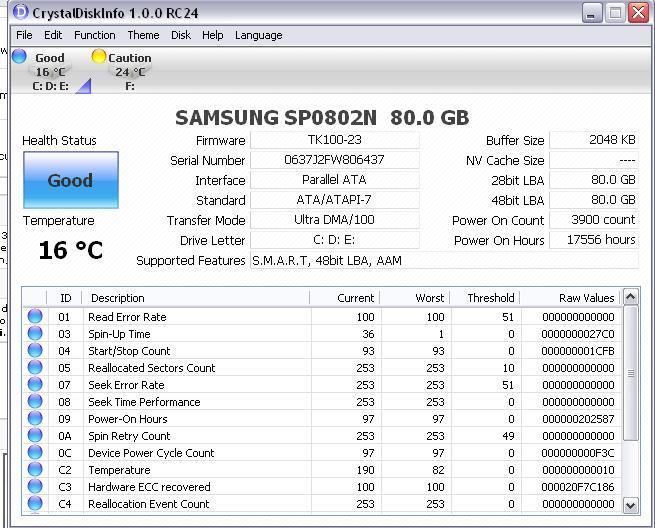655x528 pixels.
Task: Click the status orb for Reallocated Sectors Count
Action: pyautogui.click(x=35, y=367)
